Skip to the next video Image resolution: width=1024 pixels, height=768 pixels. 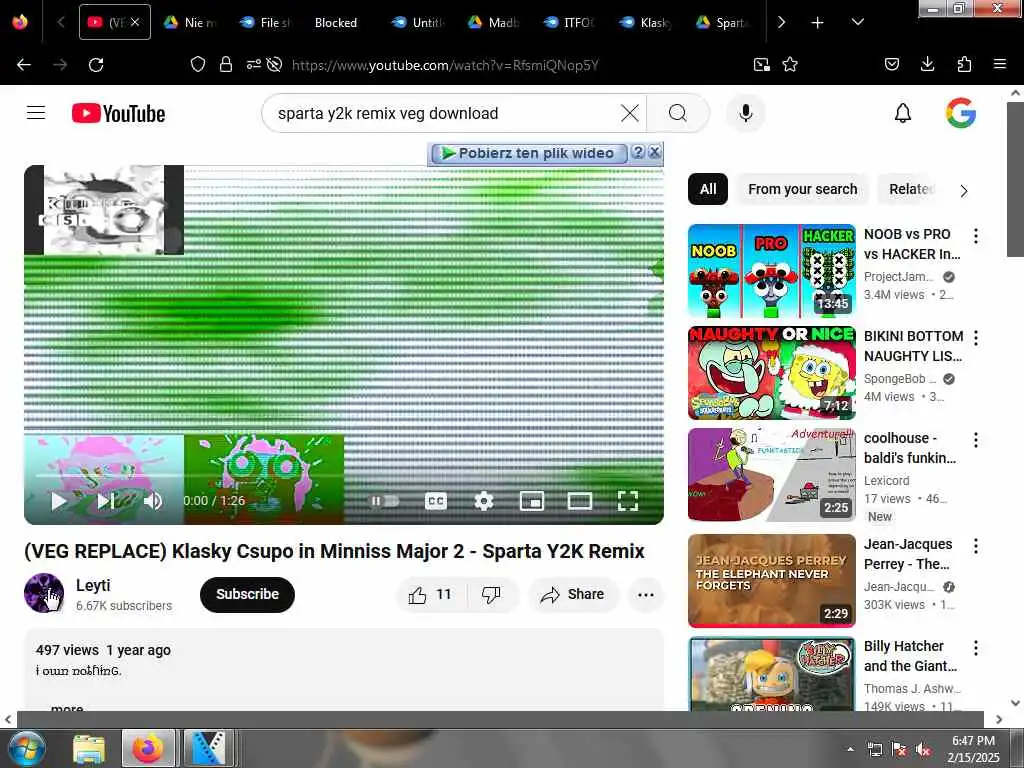point(105,501)
